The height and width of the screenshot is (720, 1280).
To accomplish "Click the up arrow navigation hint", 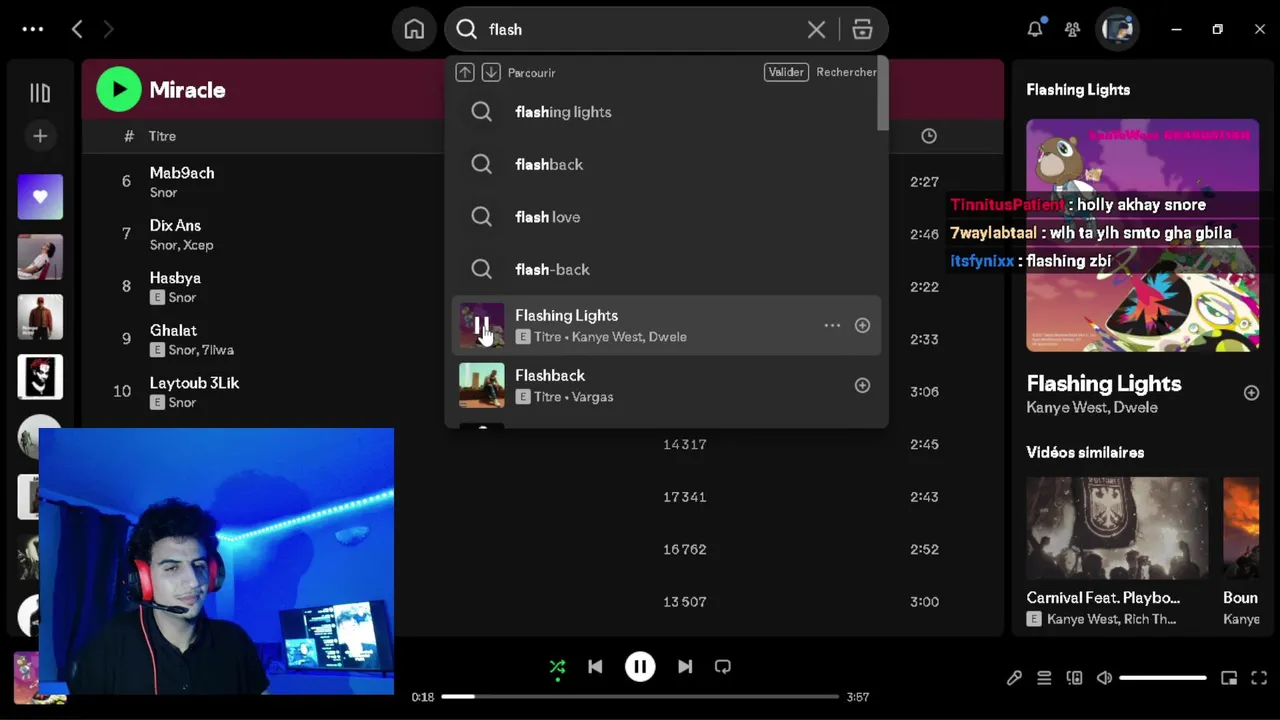I will [465, 72].
